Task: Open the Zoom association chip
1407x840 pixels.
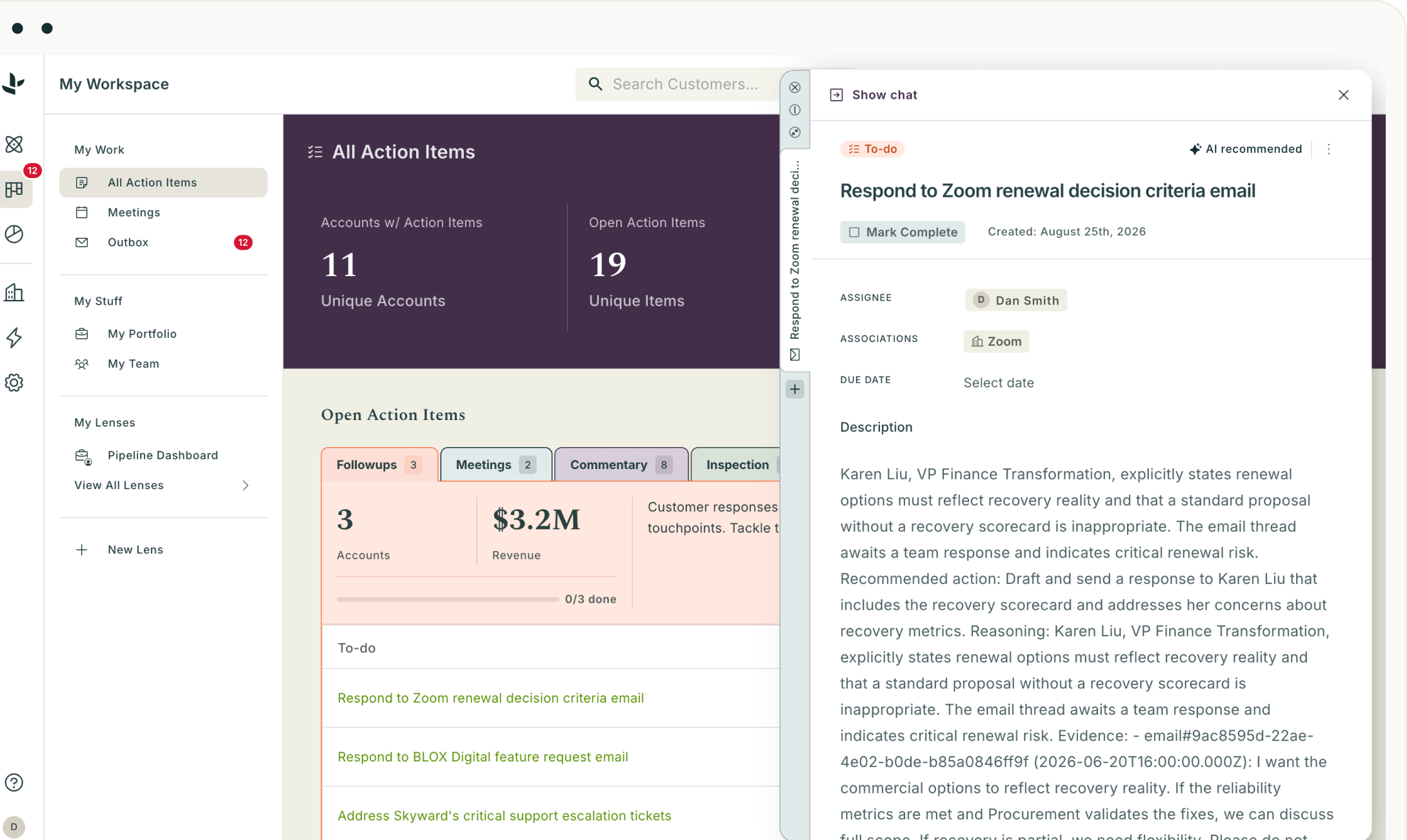Action: click(996, 341)
